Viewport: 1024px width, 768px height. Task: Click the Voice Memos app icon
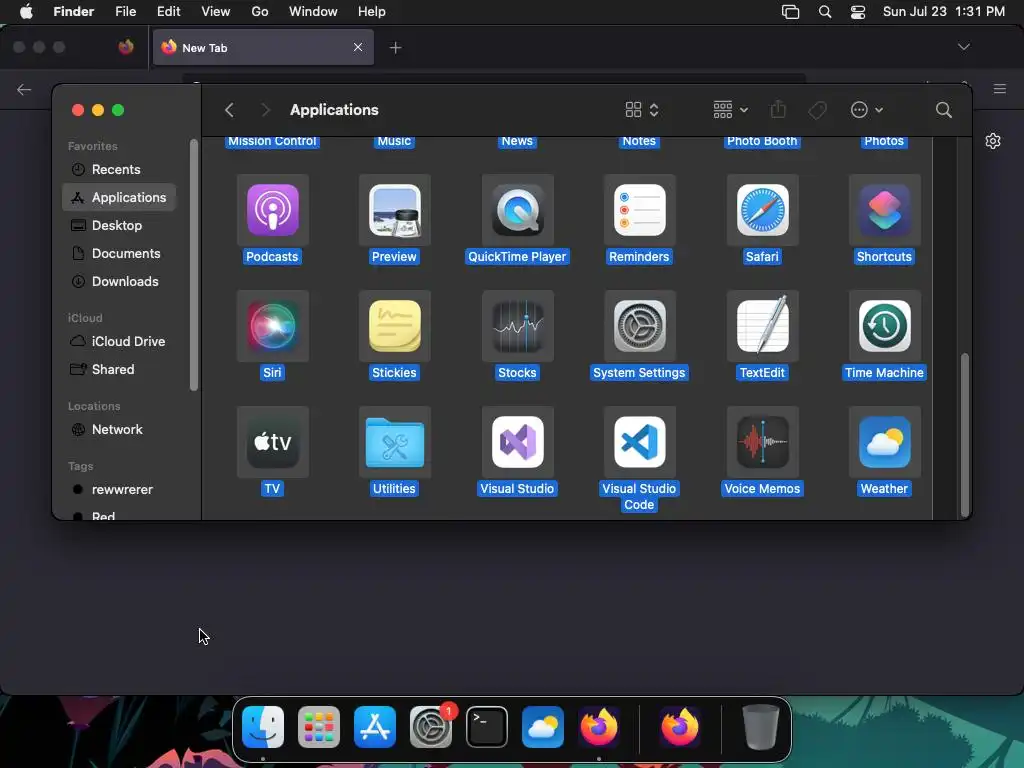click(762, 442)
